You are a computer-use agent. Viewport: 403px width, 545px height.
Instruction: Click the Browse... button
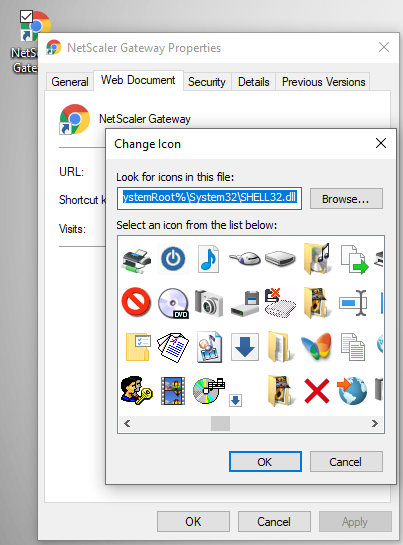[x=346, y=199]
